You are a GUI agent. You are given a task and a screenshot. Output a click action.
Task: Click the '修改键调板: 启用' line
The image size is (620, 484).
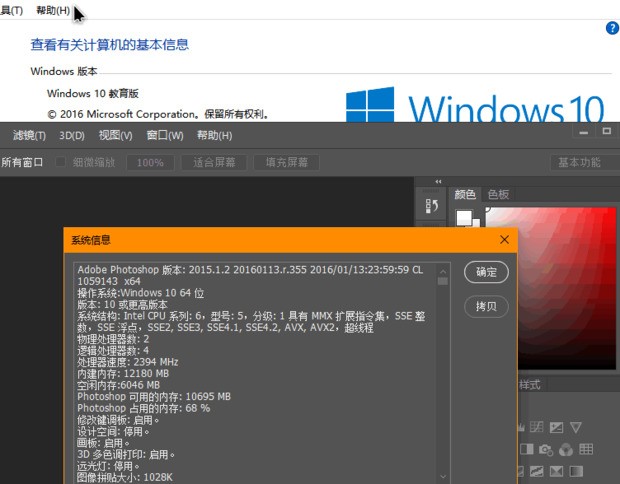118,420
